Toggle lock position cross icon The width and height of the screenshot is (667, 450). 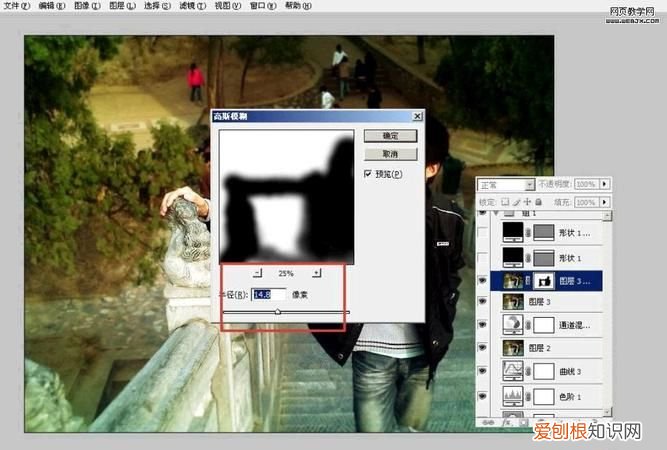tap(527, 202)
